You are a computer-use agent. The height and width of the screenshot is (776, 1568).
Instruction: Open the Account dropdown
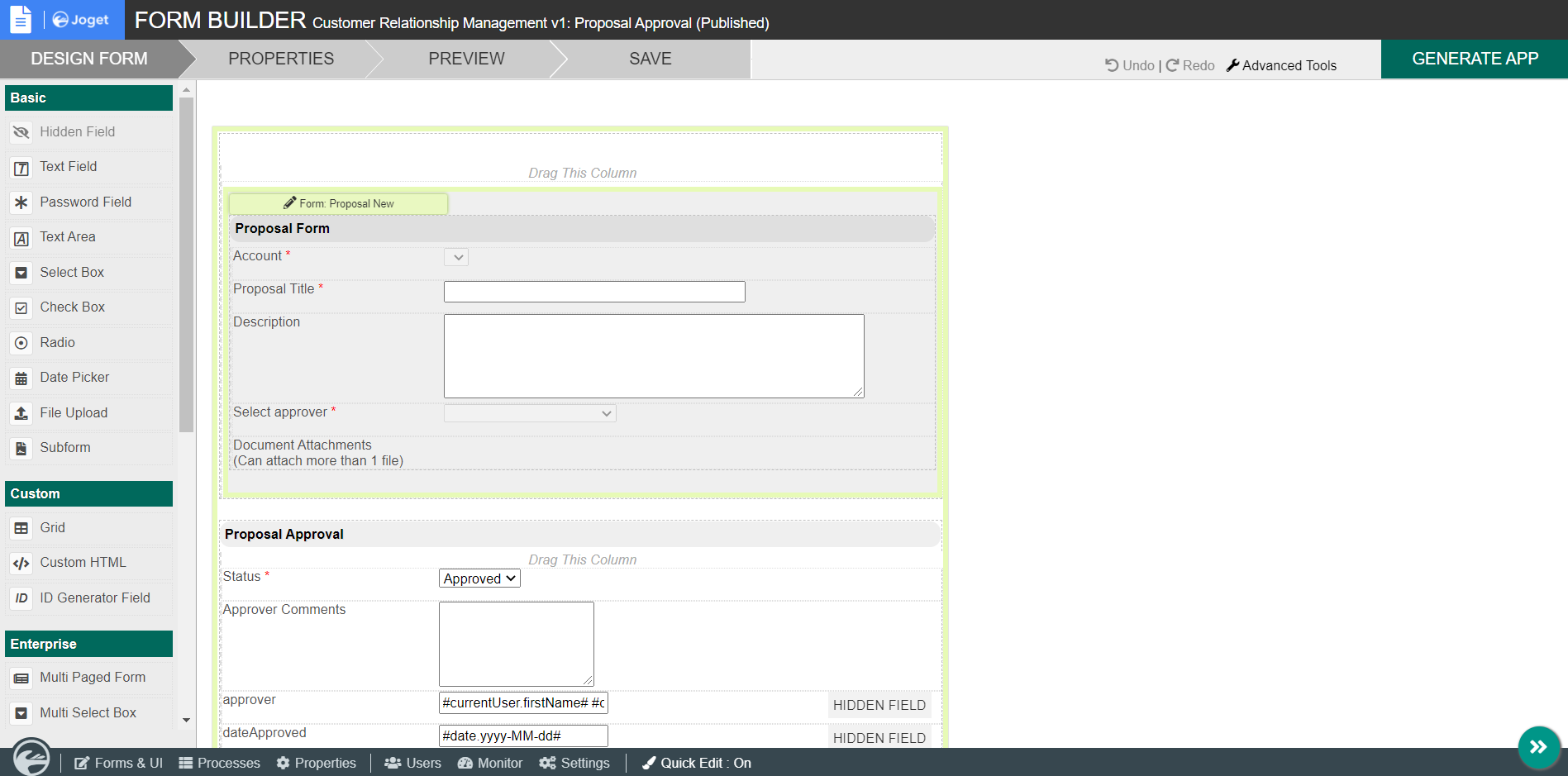(x=455, y=257)
